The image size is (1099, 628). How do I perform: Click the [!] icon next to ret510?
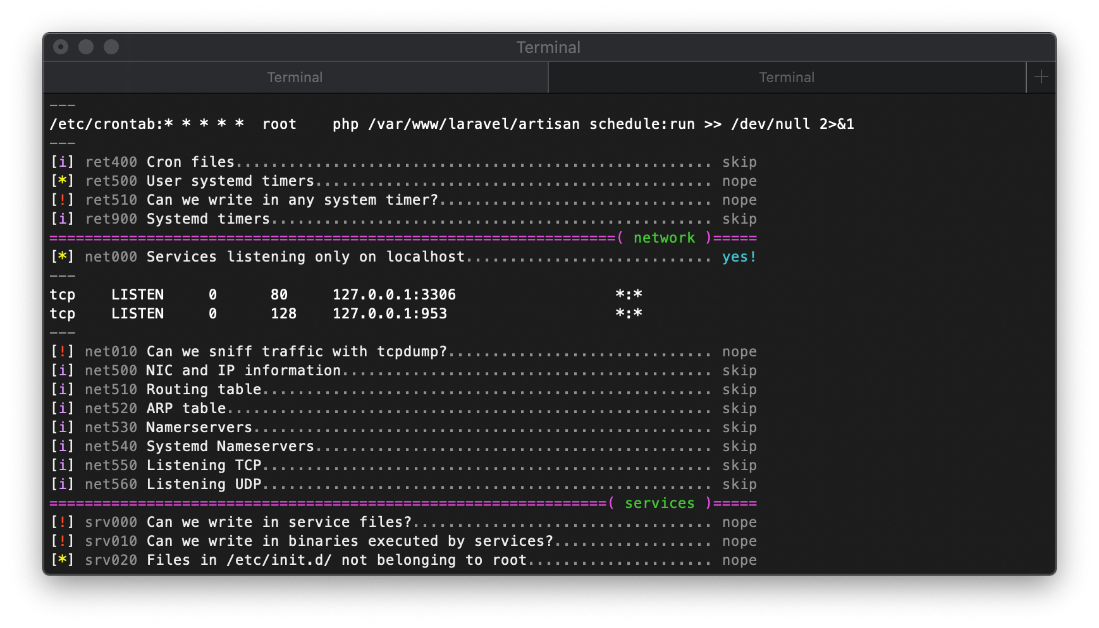click(x=62, y=199)
